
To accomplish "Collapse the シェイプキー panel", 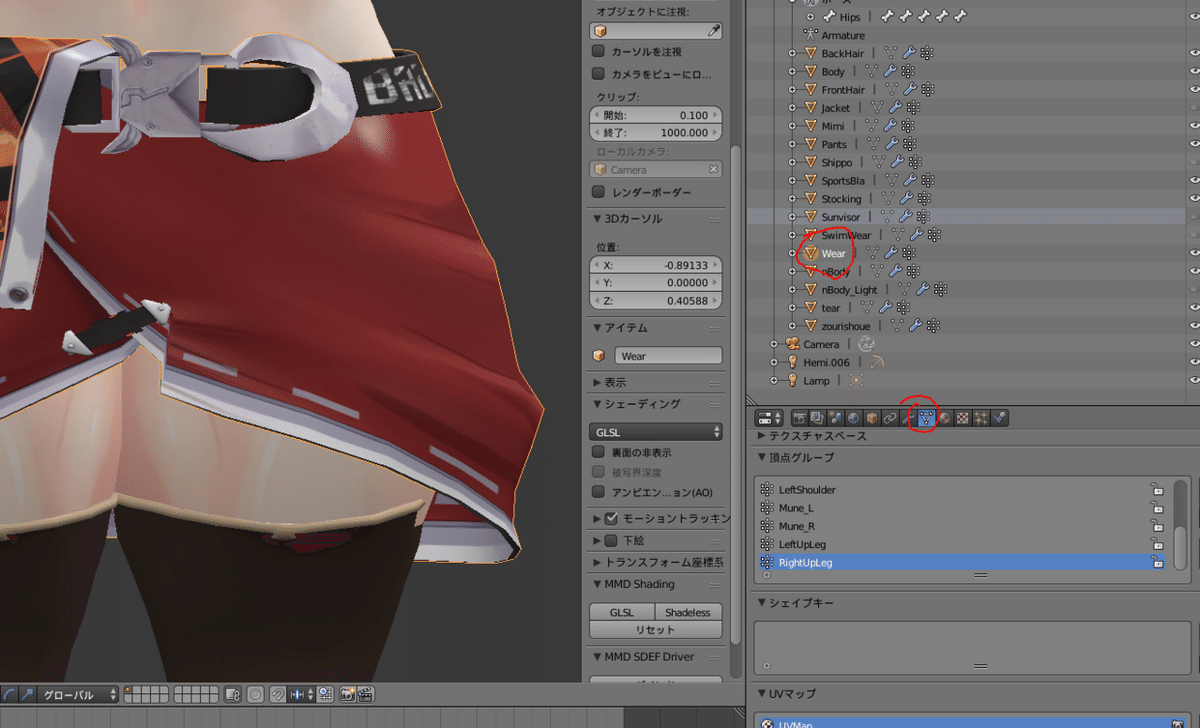I will point(762,603).
